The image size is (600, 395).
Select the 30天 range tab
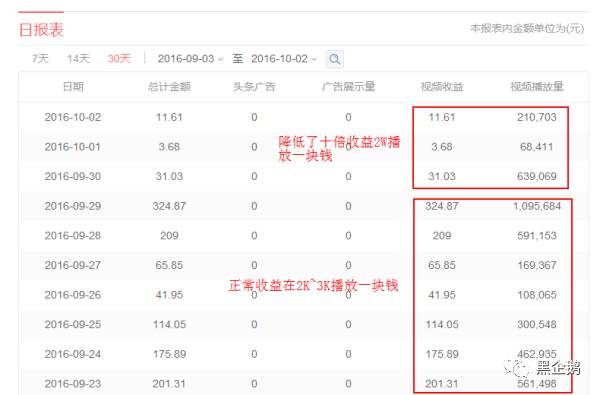[x=119, y=59]
